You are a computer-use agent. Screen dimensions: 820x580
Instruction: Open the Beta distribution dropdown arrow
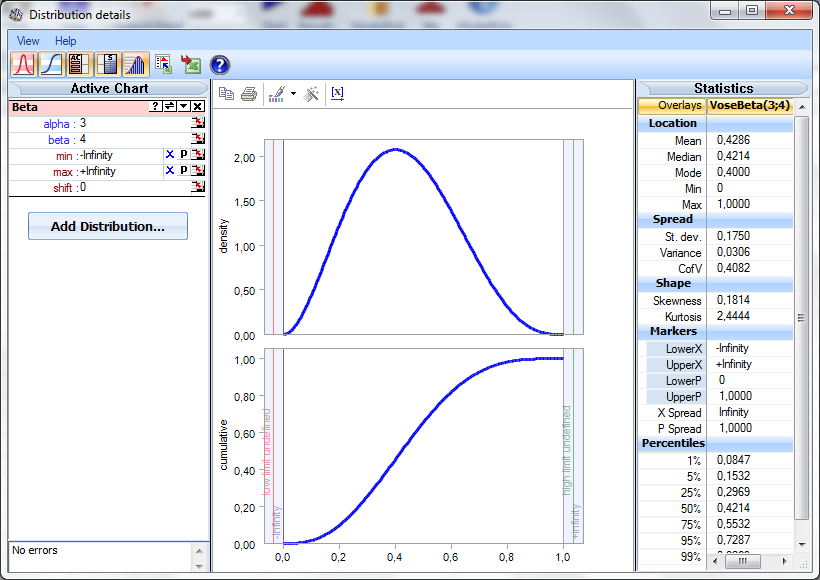pyautogui.click(x=184, y=106)
